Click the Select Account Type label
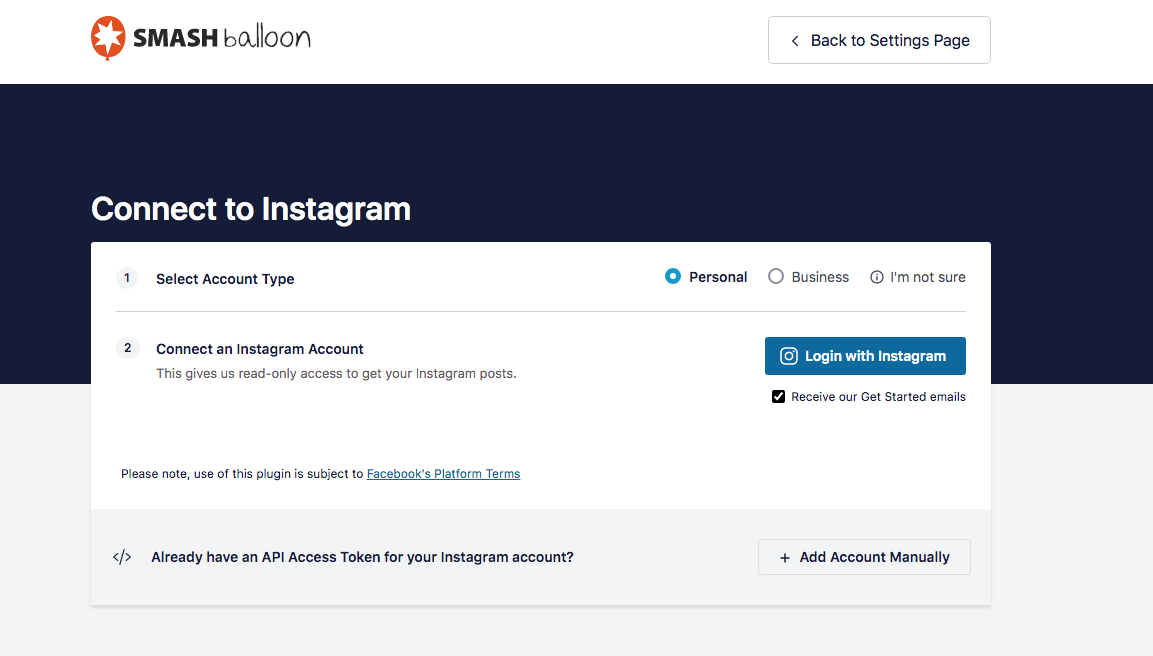 point(225,279)
